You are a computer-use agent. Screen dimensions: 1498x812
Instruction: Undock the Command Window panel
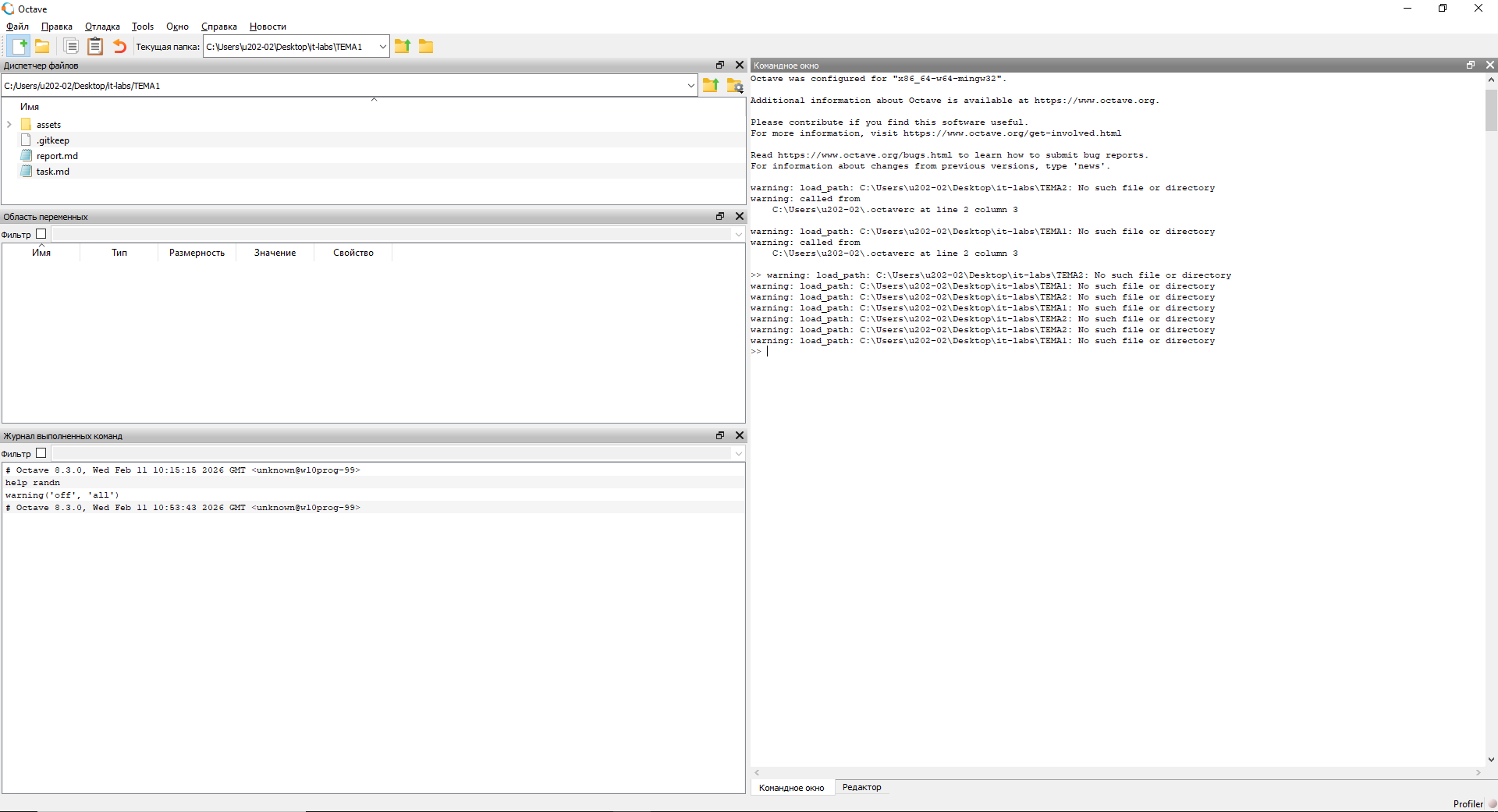point(1471,66)
